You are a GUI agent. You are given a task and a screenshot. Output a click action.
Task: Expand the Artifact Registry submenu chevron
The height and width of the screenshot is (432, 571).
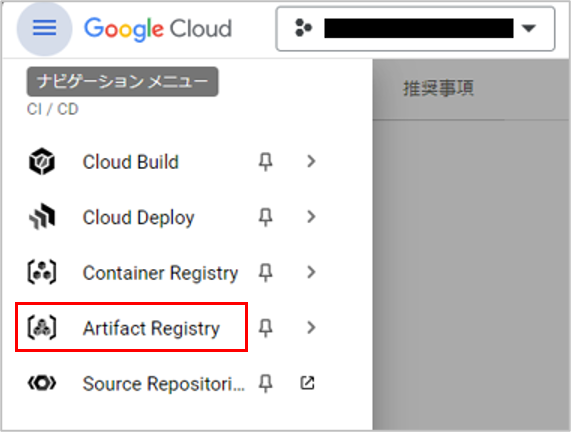pyautogui.click(x=311, y=327)
